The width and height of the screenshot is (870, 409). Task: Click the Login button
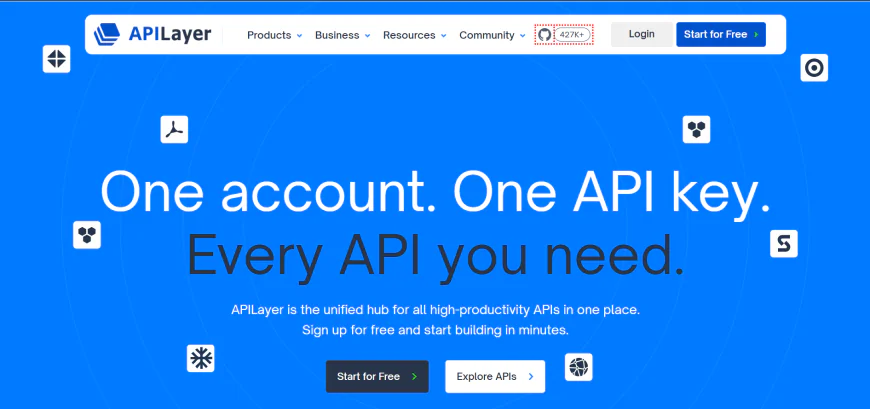coord(641,34)
